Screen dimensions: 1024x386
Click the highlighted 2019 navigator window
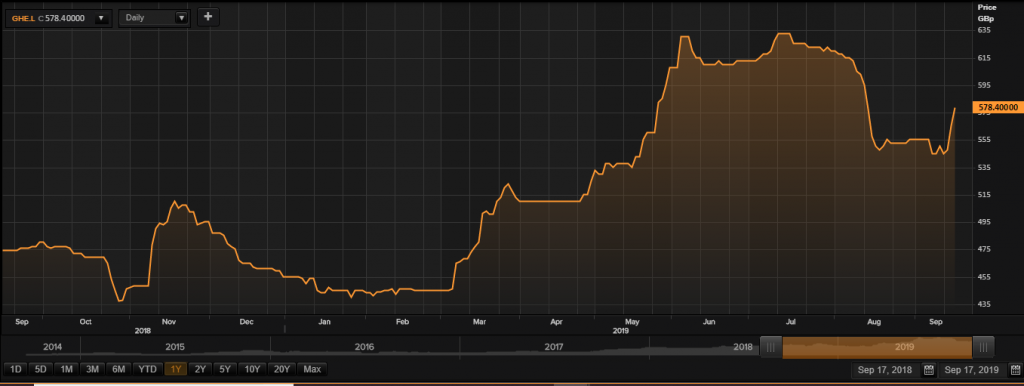(x=877, y=347)
